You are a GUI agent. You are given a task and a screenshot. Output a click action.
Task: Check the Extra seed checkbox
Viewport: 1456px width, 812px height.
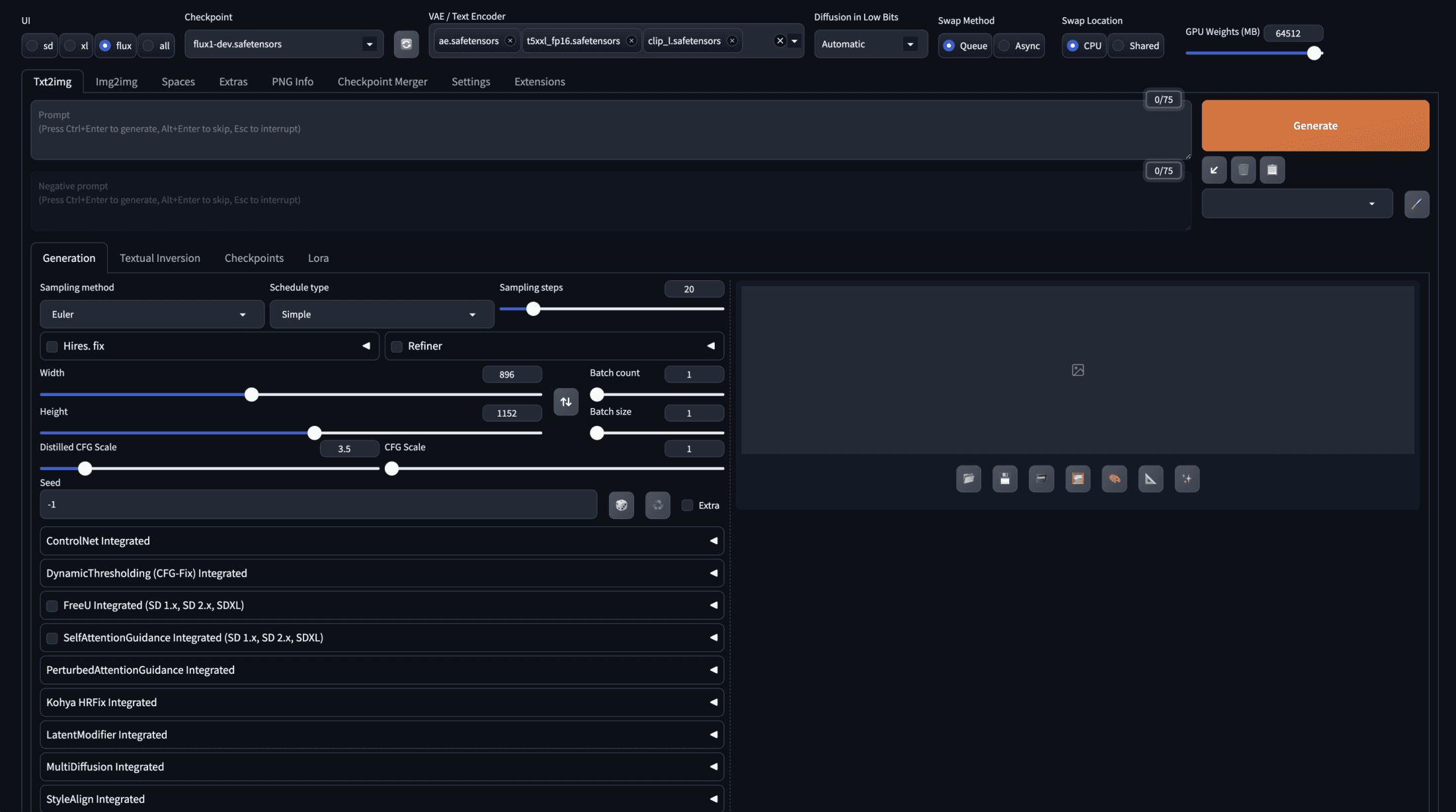tap(688, 505)
